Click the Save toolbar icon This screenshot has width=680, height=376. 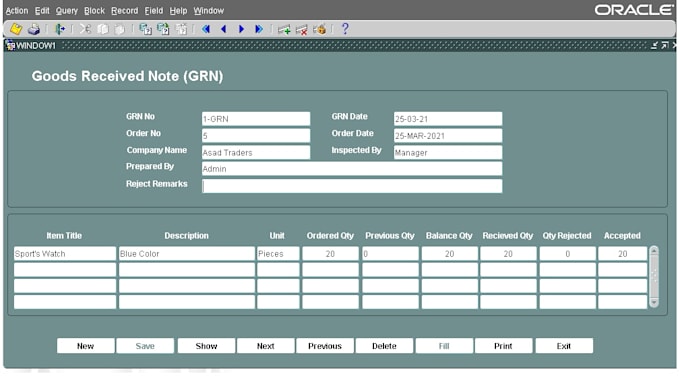pos(16,29)
